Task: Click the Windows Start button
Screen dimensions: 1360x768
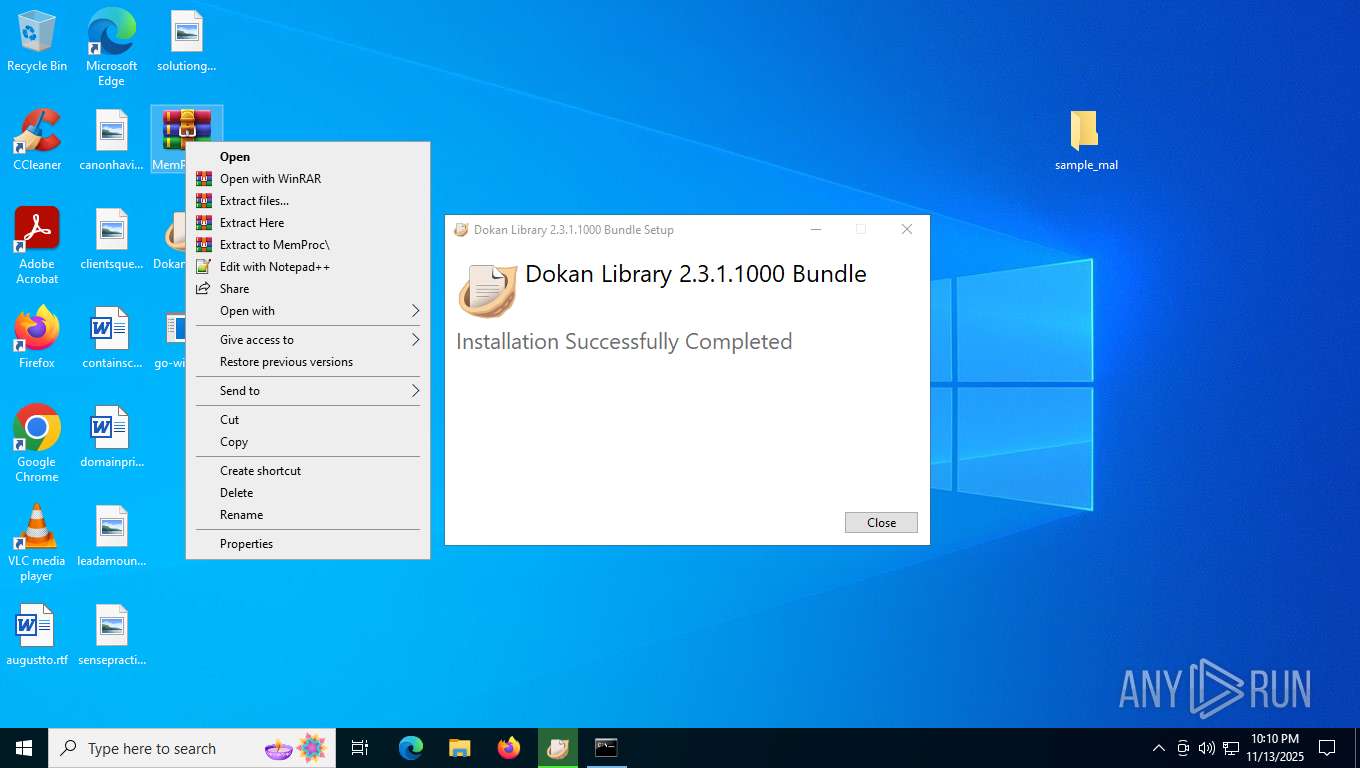Action: click(24, 748)
